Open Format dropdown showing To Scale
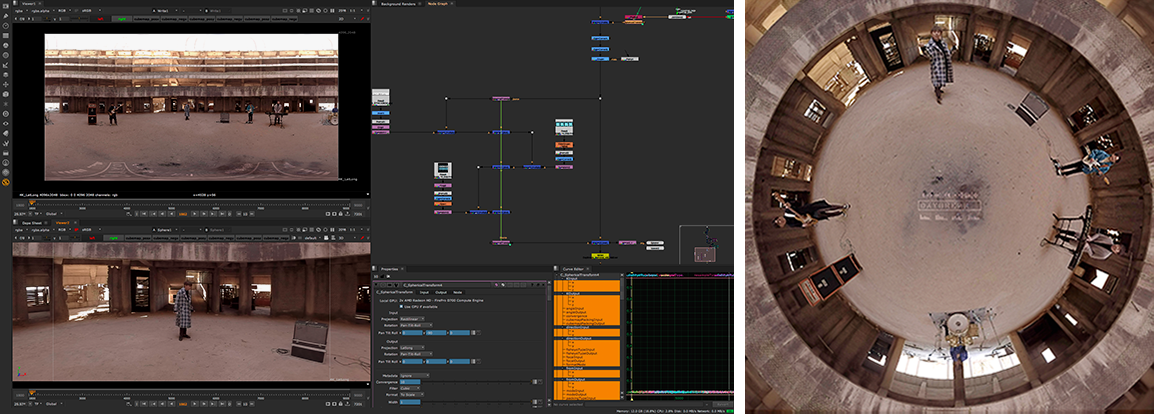Image resolution: width=1154 pixels, height=414 pixels. pyautogui.click(x=411, y=394)
